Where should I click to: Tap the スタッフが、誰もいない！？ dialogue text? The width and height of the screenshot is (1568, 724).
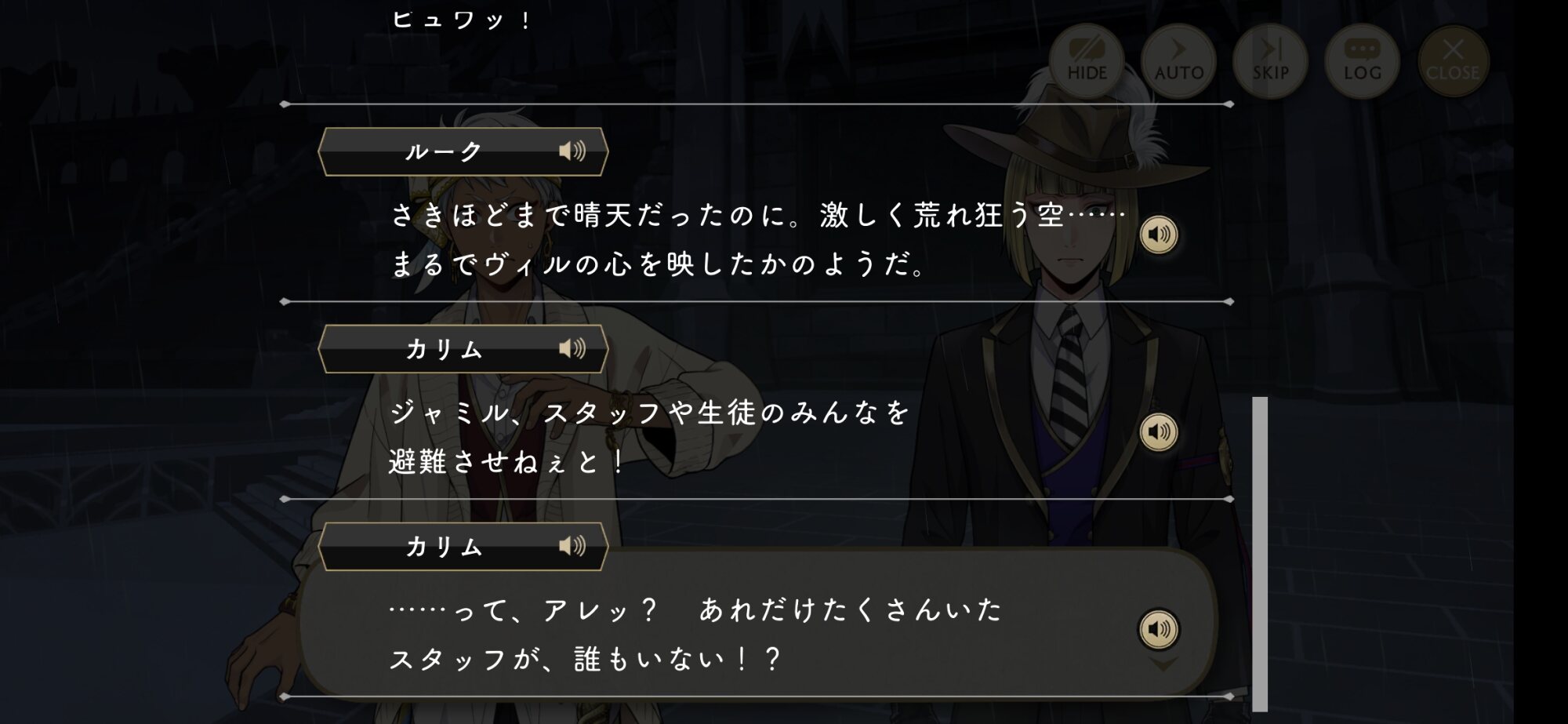[x=585, y=659]
